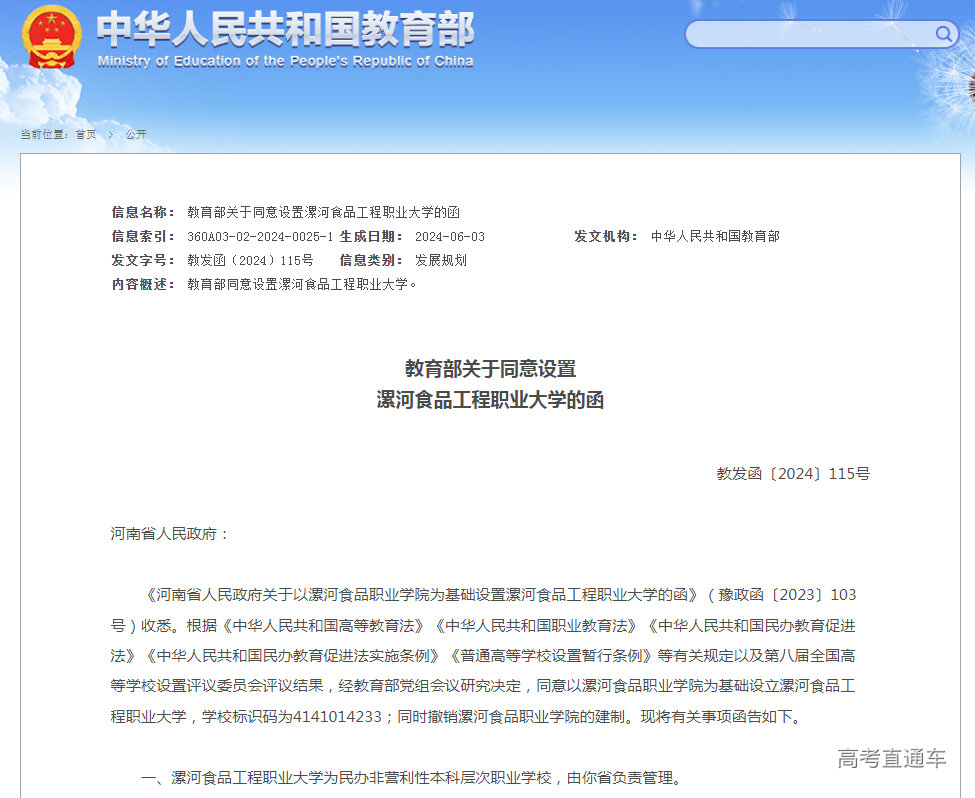975x798 pixels.
Task: Open the 公开 breadcrumb link
Action: (x=135, y=133)
